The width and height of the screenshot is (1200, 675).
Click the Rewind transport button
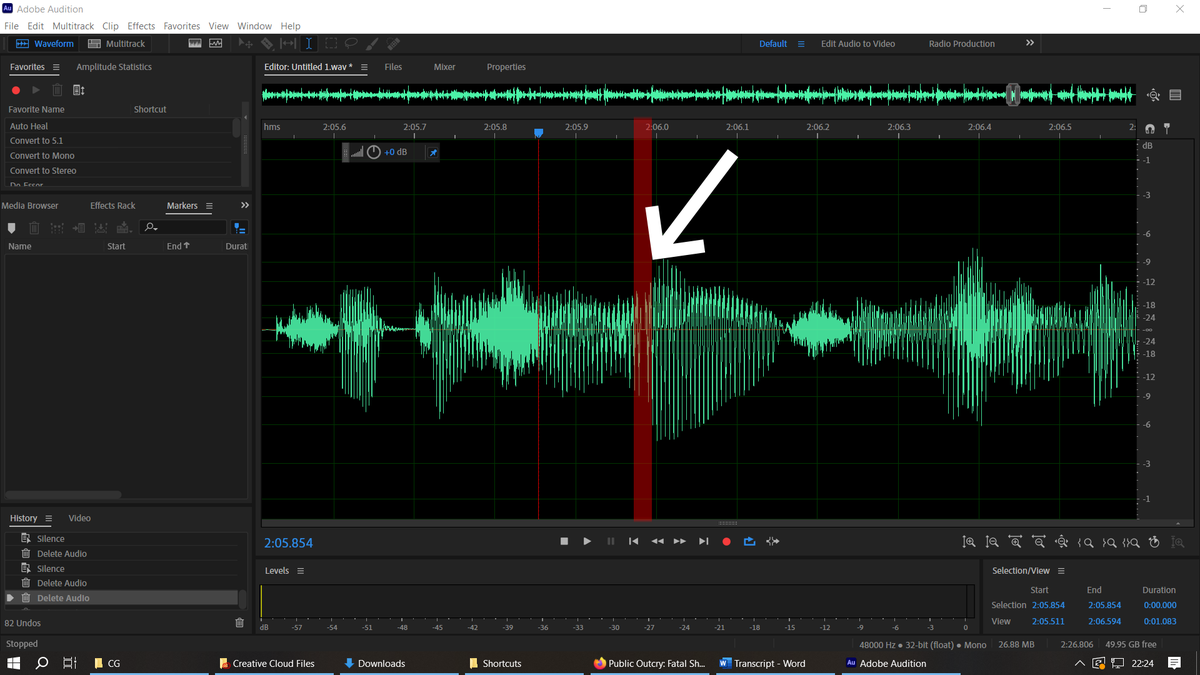[657, 541]
